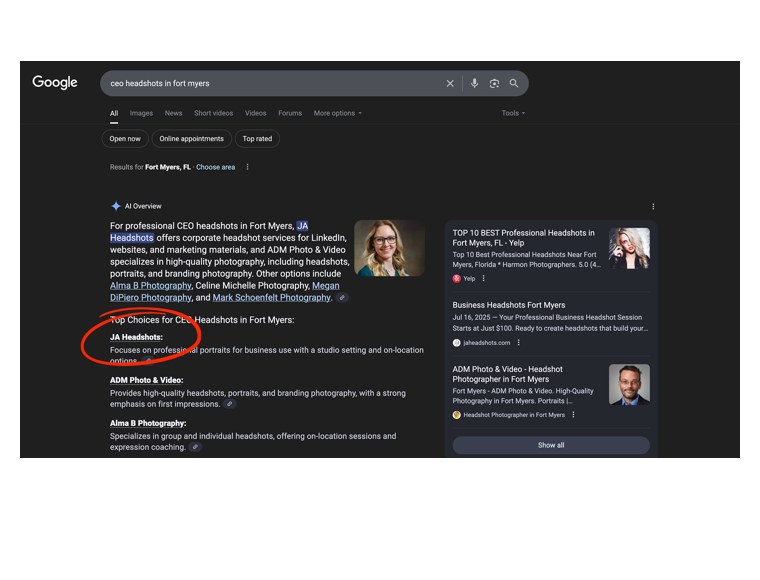Click into the search input field
Screen dimensions: 760x580
click(x=271, y=83)
